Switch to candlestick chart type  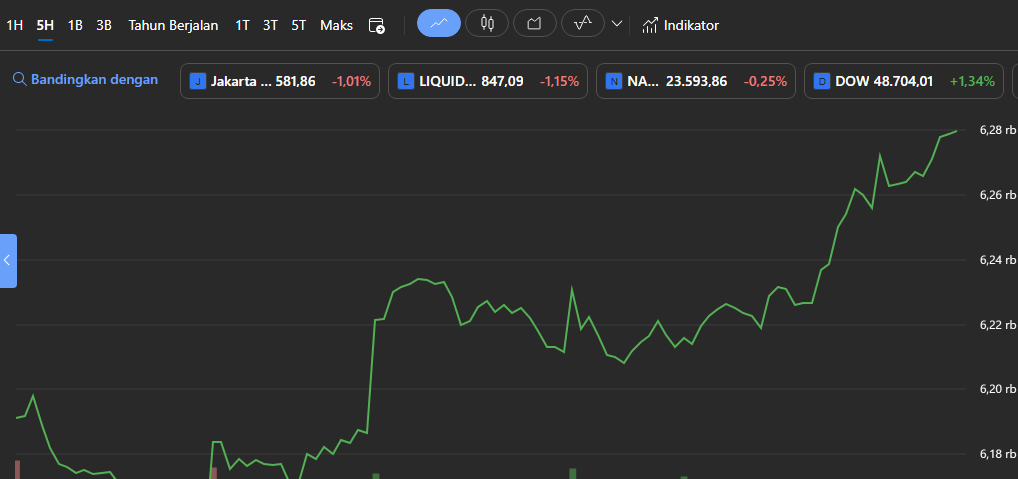[x=487, y=23]
